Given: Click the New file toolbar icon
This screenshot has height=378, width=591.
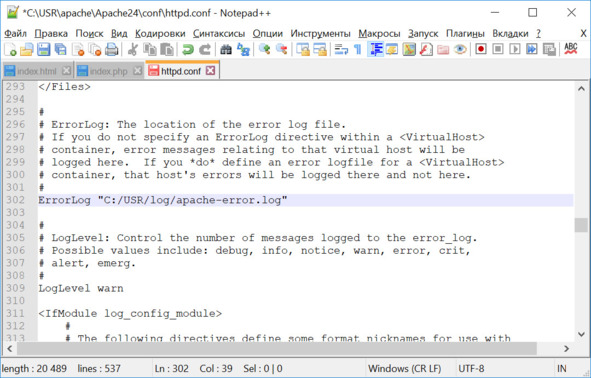Looking at the screenshot, I should 10,49.
